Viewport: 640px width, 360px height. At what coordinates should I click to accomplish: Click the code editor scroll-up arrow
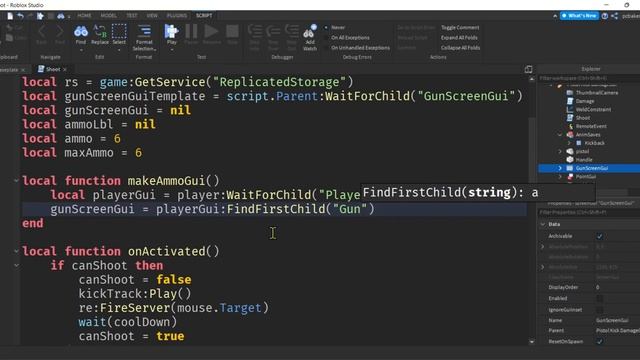tap(531, 79)
